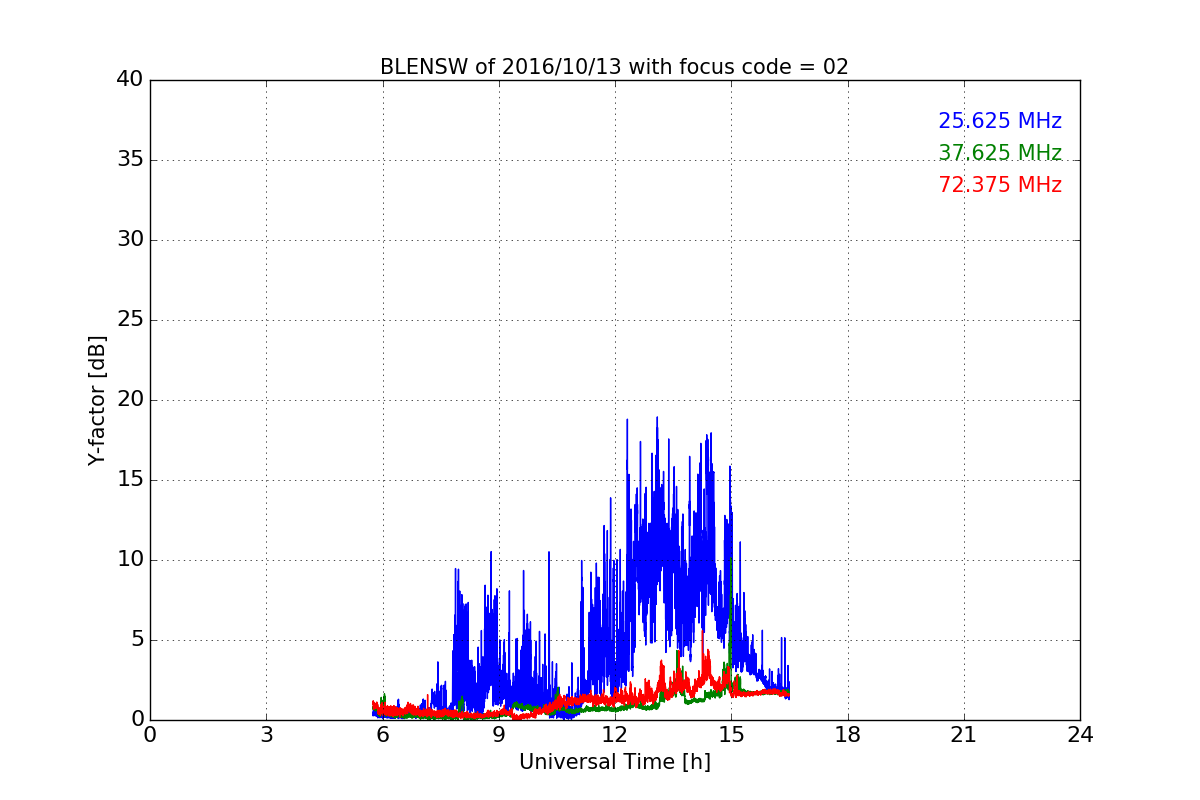Viewport: 1200px width, 800px height.
Task: Click the plot title 'BLENSW of 2016/10/13 with focus code = 02'
Action: coord(614,67)
